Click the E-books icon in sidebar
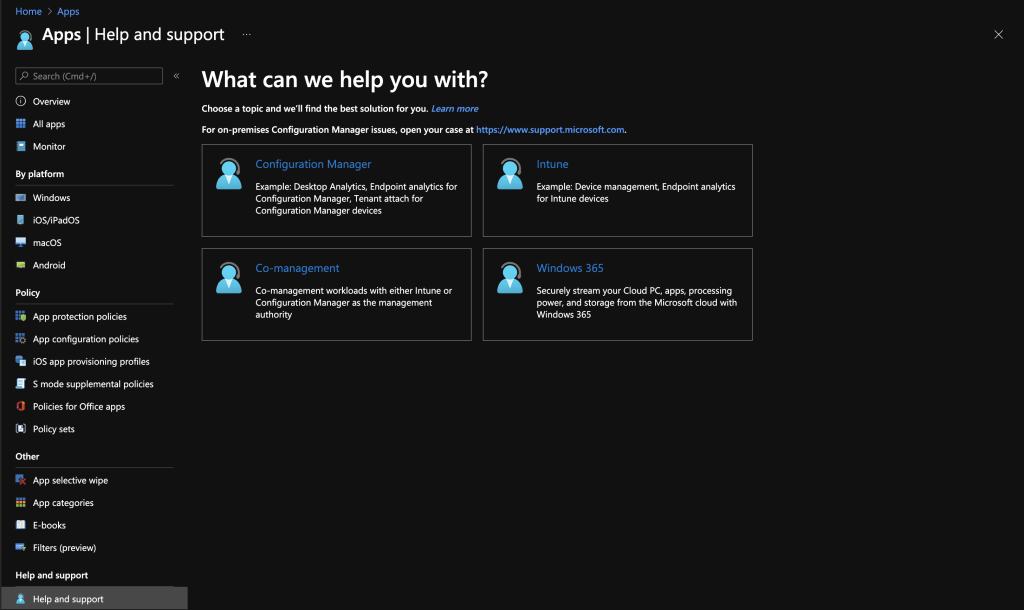 21,525
